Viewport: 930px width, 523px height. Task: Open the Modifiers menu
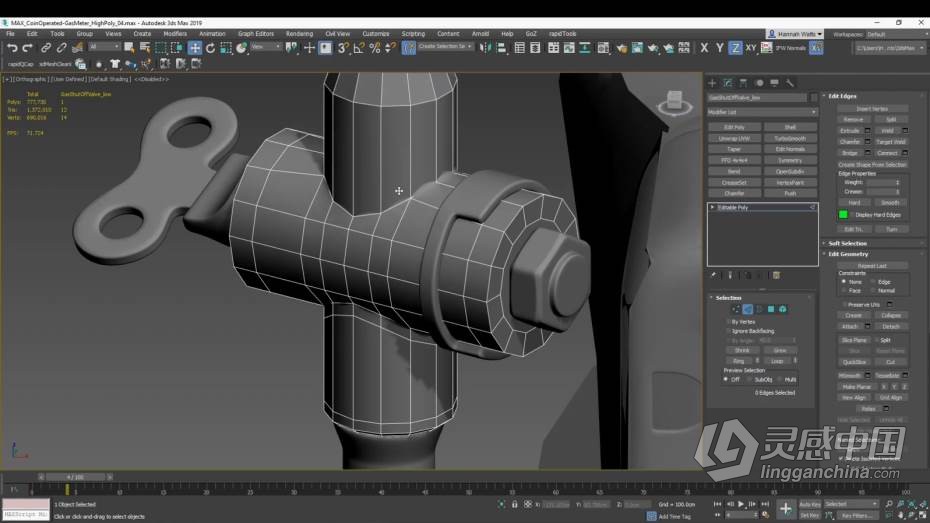tap(175, 34)
